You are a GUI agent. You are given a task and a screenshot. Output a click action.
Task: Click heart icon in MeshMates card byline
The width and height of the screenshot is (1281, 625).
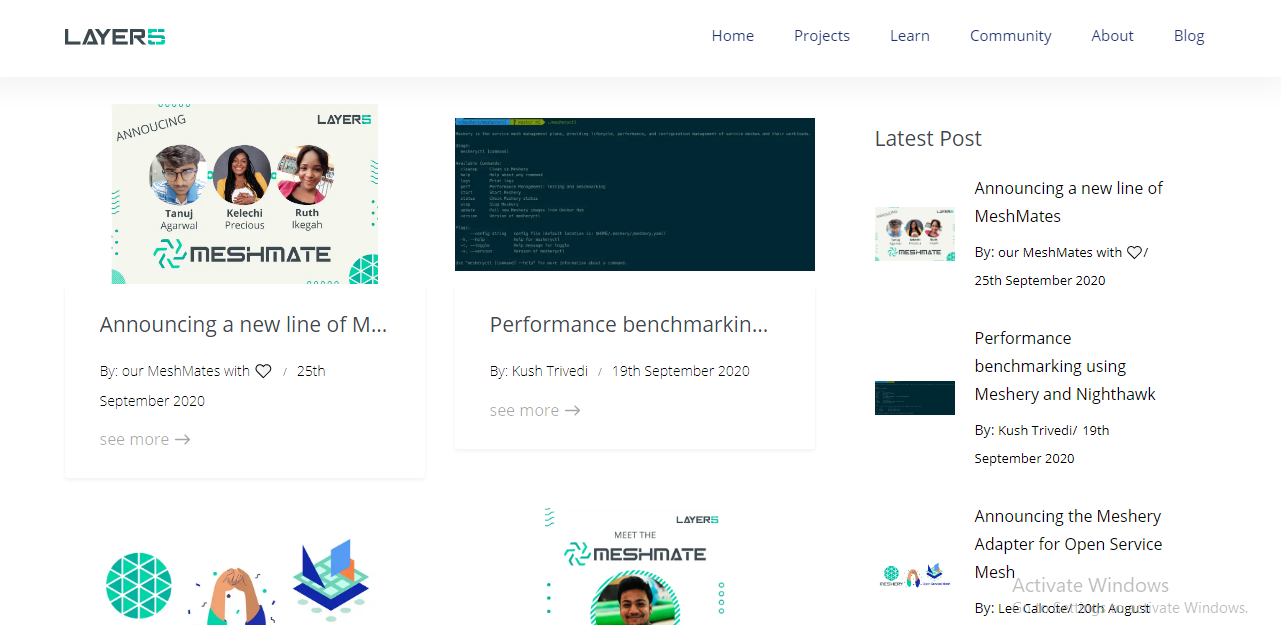click(264, 371)
